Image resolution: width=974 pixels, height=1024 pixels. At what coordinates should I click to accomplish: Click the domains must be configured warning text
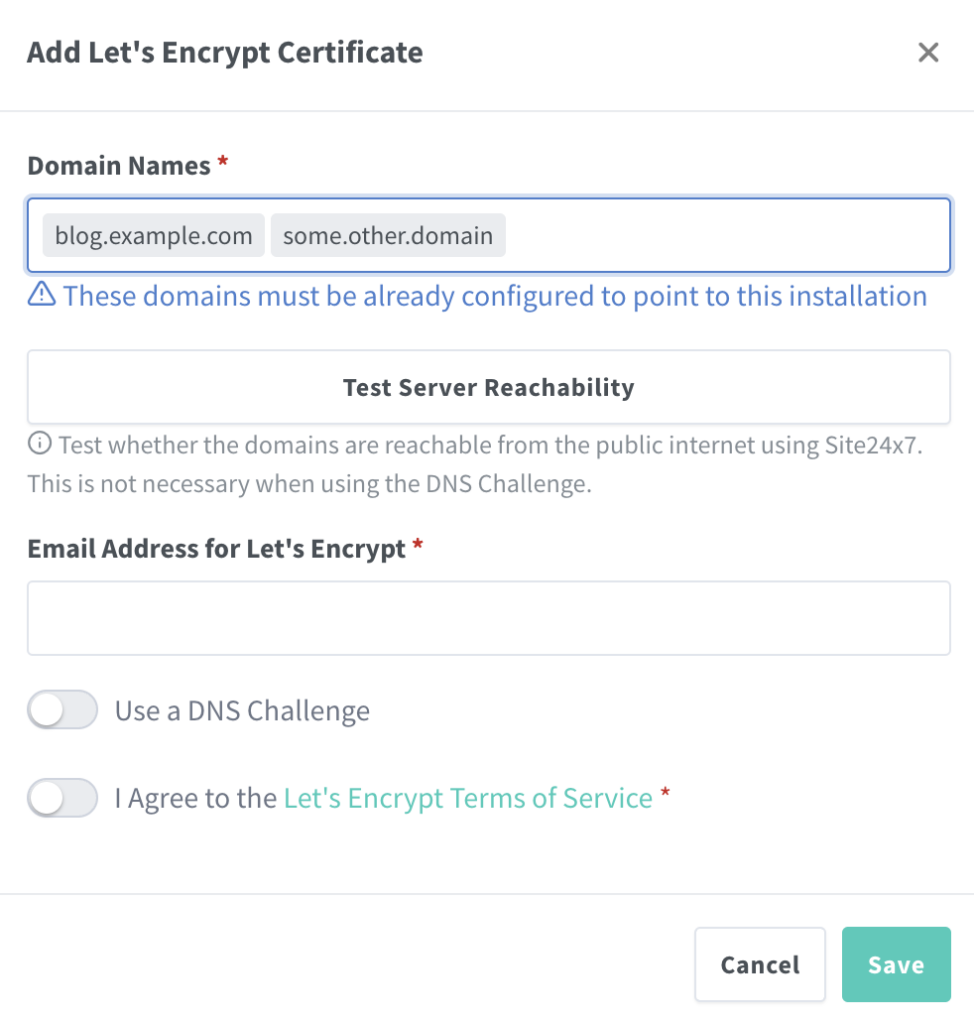[495, 296]
